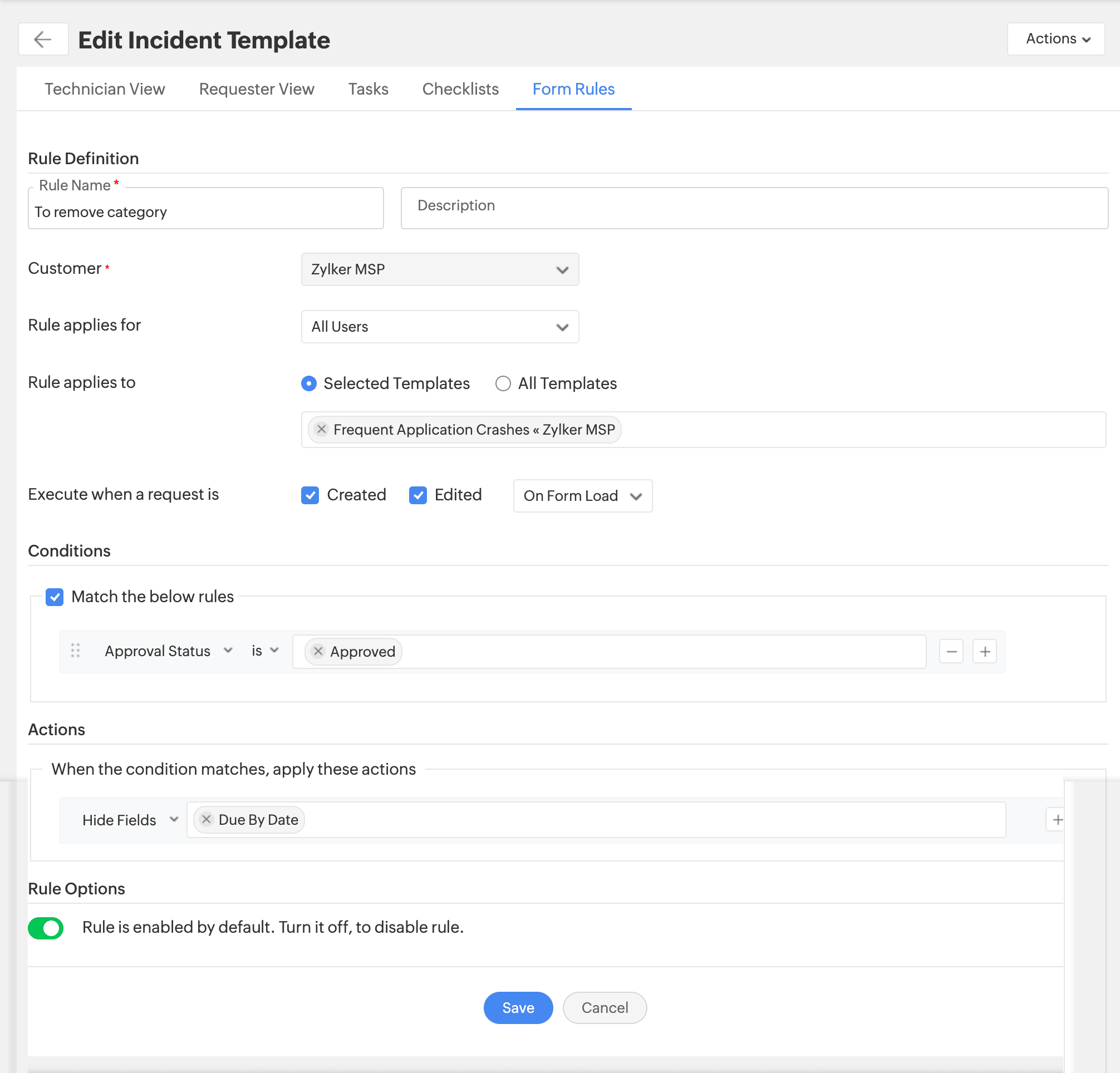Click the Cancel button
The width and height of the screenshot is (1120, 1073).
[x=604, y=1007]
